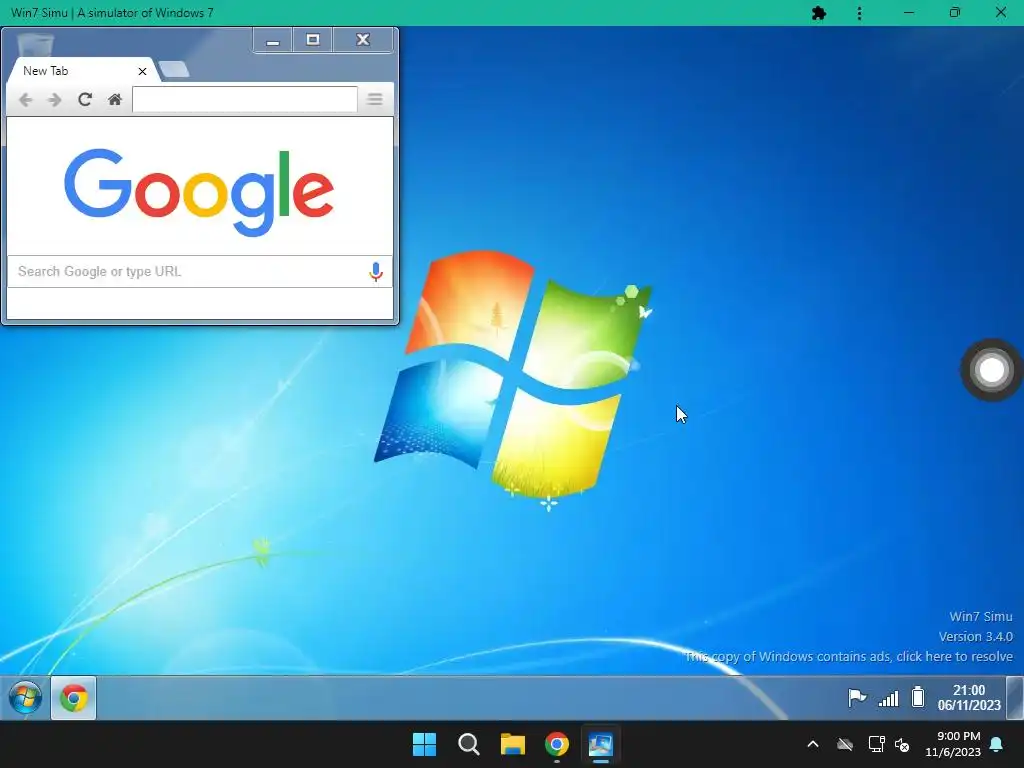Click the address bar in simulated Chrome
The image size is (1024, 768).
coord(245,99)
